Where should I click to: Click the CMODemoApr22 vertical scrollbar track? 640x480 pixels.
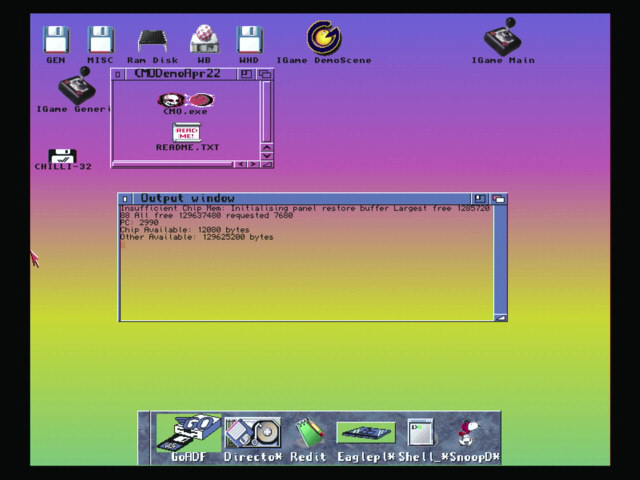[x=267, y=111]
